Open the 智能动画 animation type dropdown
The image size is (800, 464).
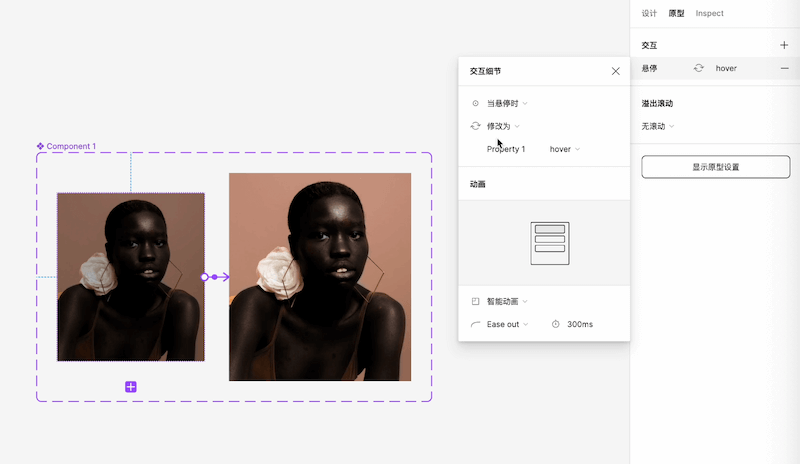tap(507, 302)
